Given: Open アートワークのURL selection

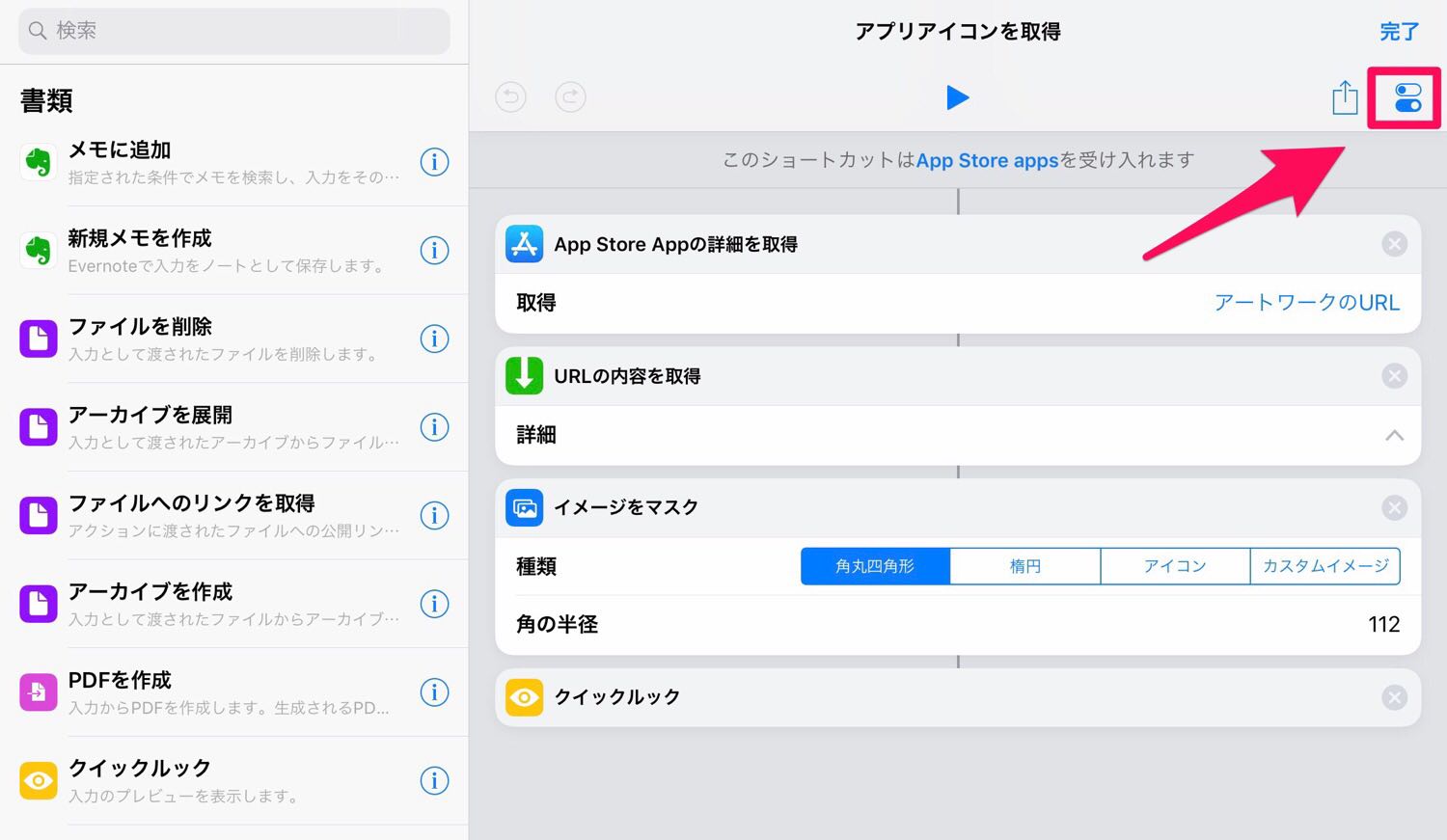Looking at the screenshot, I should (1306, 303).
